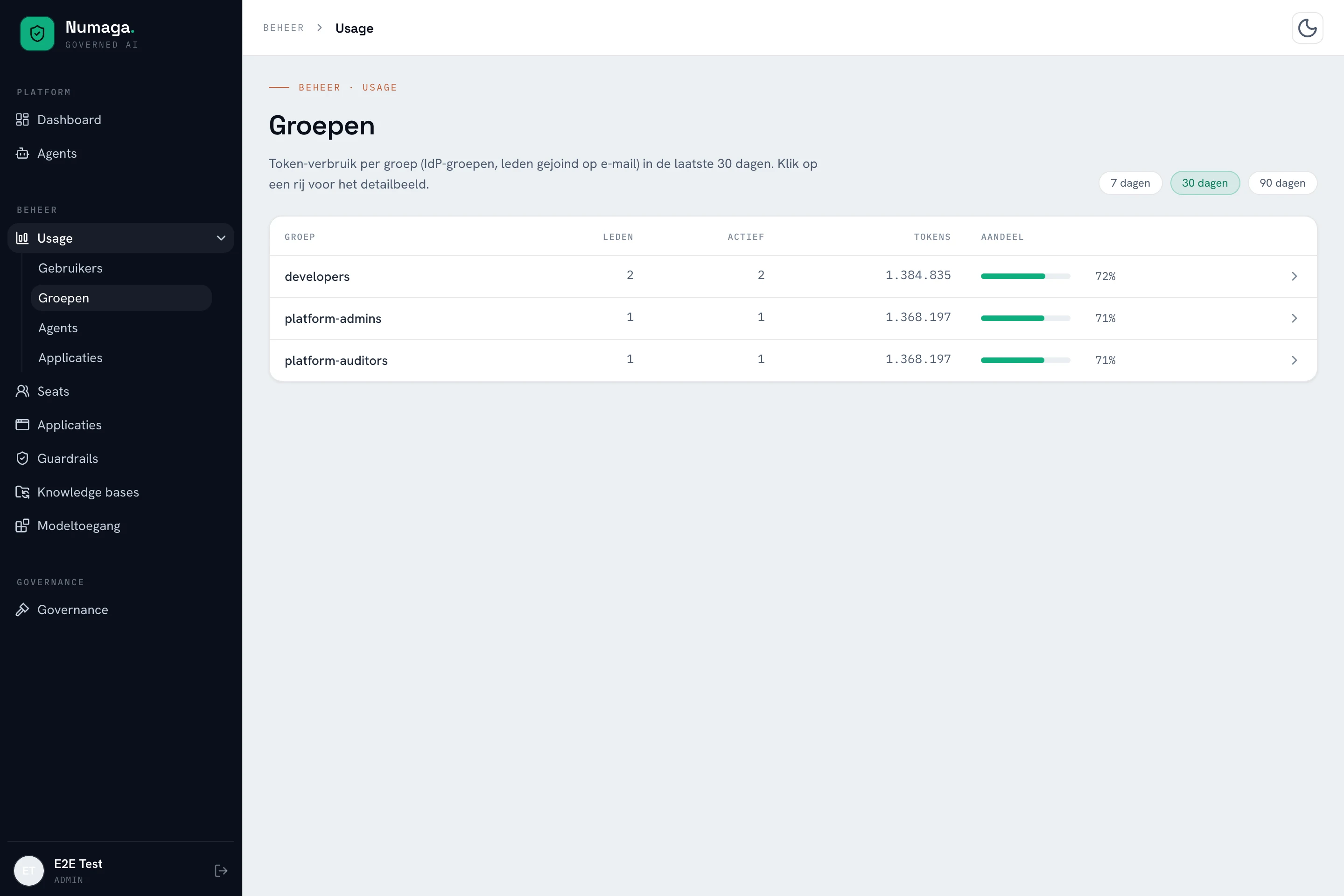This screenshot has height=896, width=1344.
Task: Click the Knowledge bases folder icon
Action: click(x=22, y=492)
